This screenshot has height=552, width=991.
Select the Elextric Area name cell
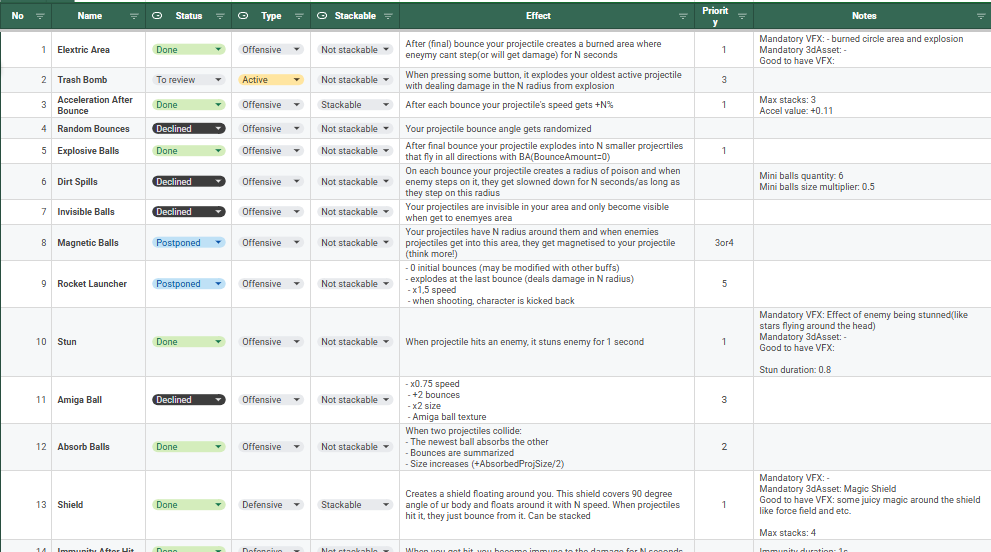(x=99, y=49)
